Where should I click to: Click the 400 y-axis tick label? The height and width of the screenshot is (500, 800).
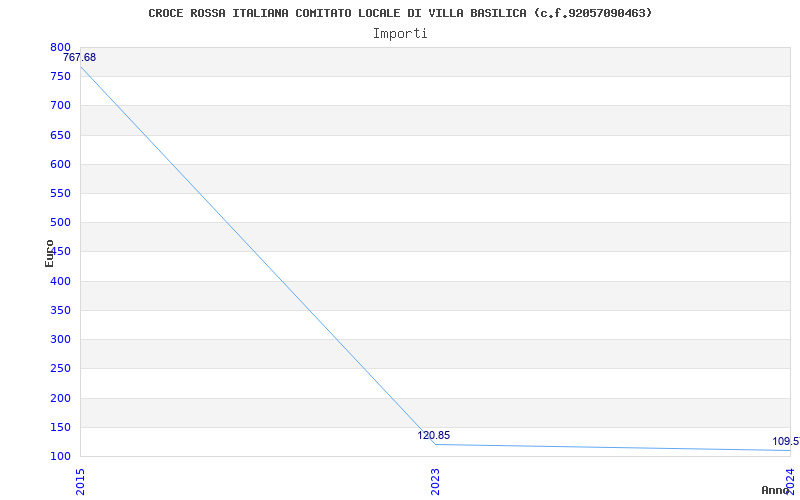click(60, 281)
